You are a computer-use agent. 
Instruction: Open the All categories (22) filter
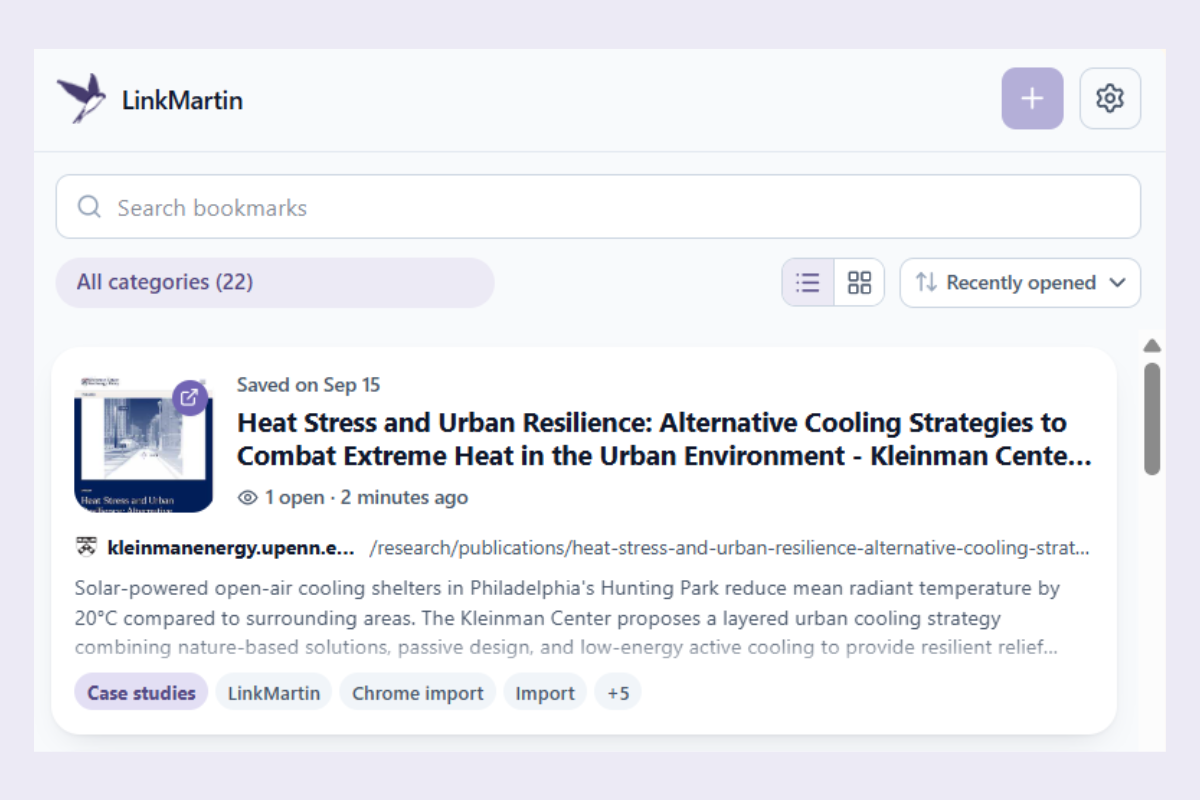pos(275,283)
